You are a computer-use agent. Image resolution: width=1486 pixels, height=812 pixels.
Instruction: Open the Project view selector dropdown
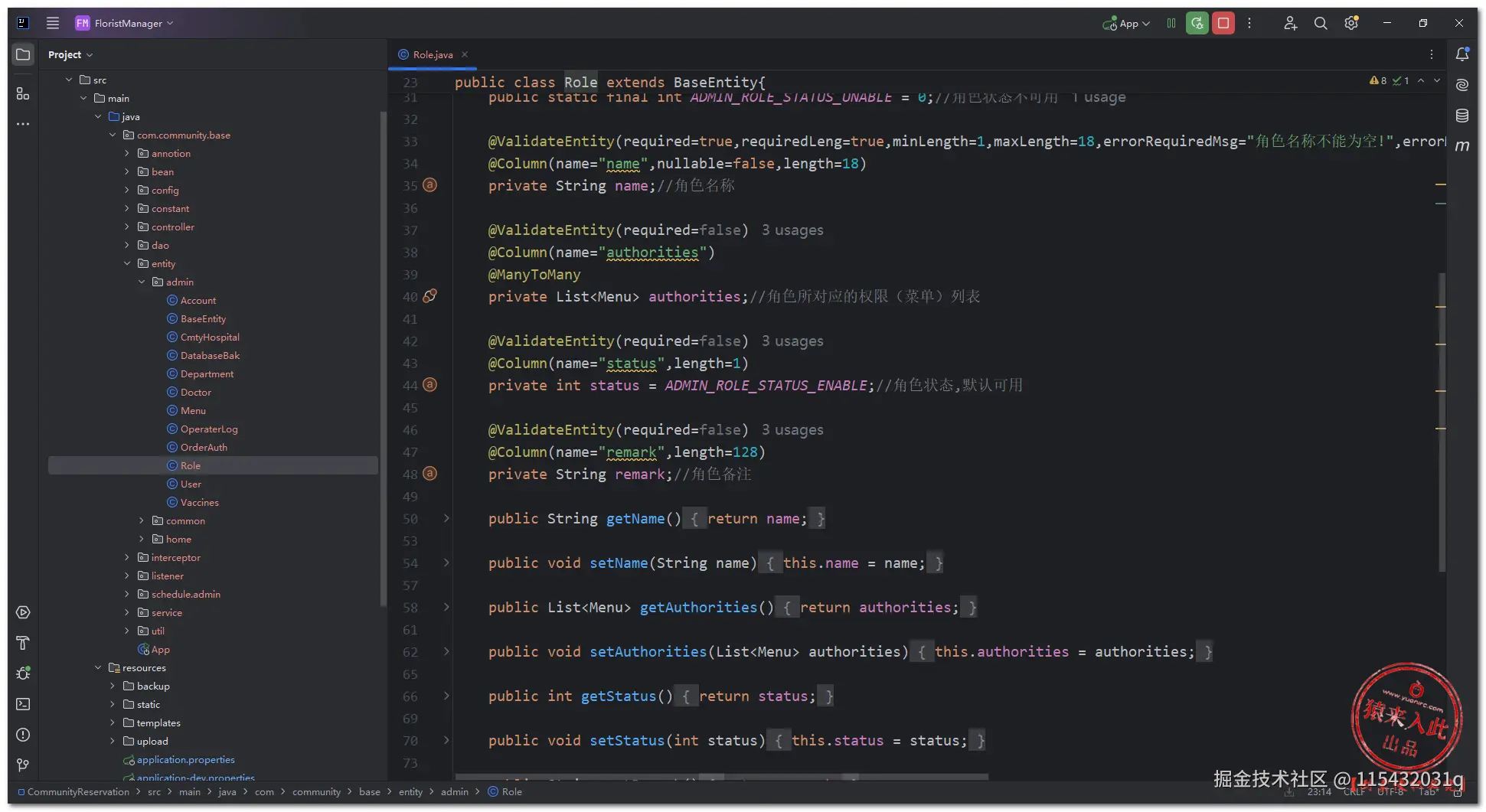point(70,54)
